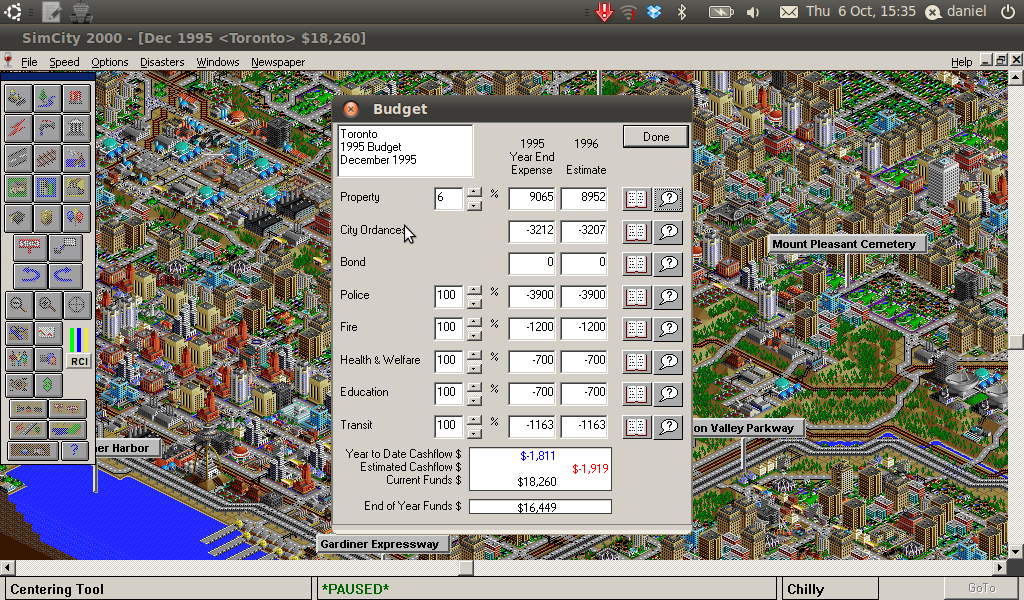
Task: Select the Centering crosshair tool
Action: pos(76,305)
